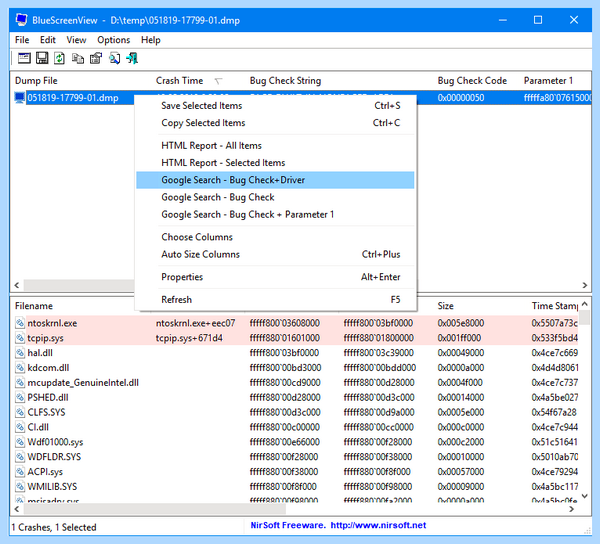Open Choose Columns from context menu
This screenshot has width=600, height=544.
pos(275,237)
